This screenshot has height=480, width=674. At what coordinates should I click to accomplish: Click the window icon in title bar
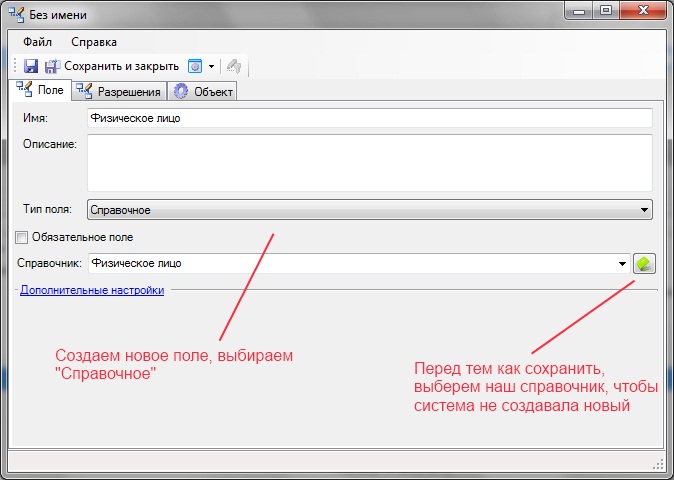pyautogui.click(x=16, y=15)
